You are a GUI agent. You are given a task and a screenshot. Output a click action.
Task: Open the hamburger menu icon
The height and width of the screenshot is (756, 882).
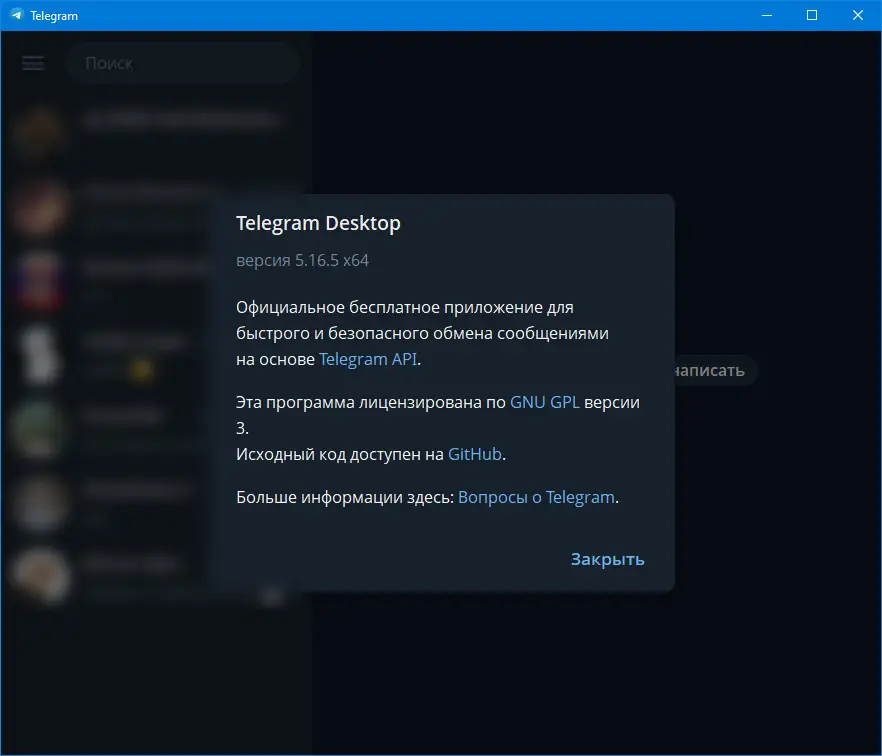coord(33,63)
